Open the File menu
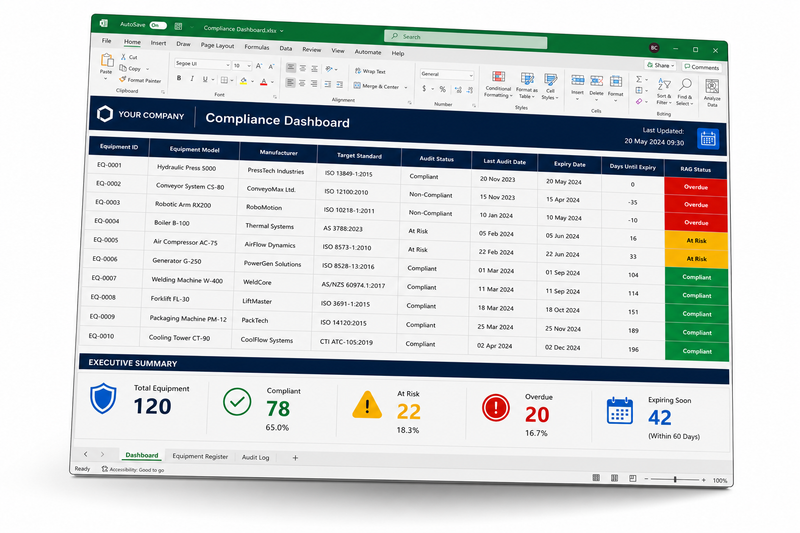The image size is (800, 533). 106,40
